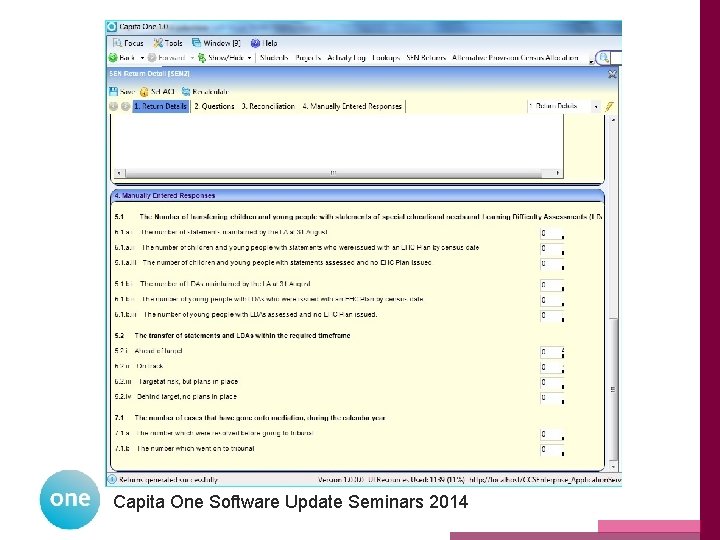
Task: Click the 5.2.iv Behind target field
Action: (x=551, y=398)
